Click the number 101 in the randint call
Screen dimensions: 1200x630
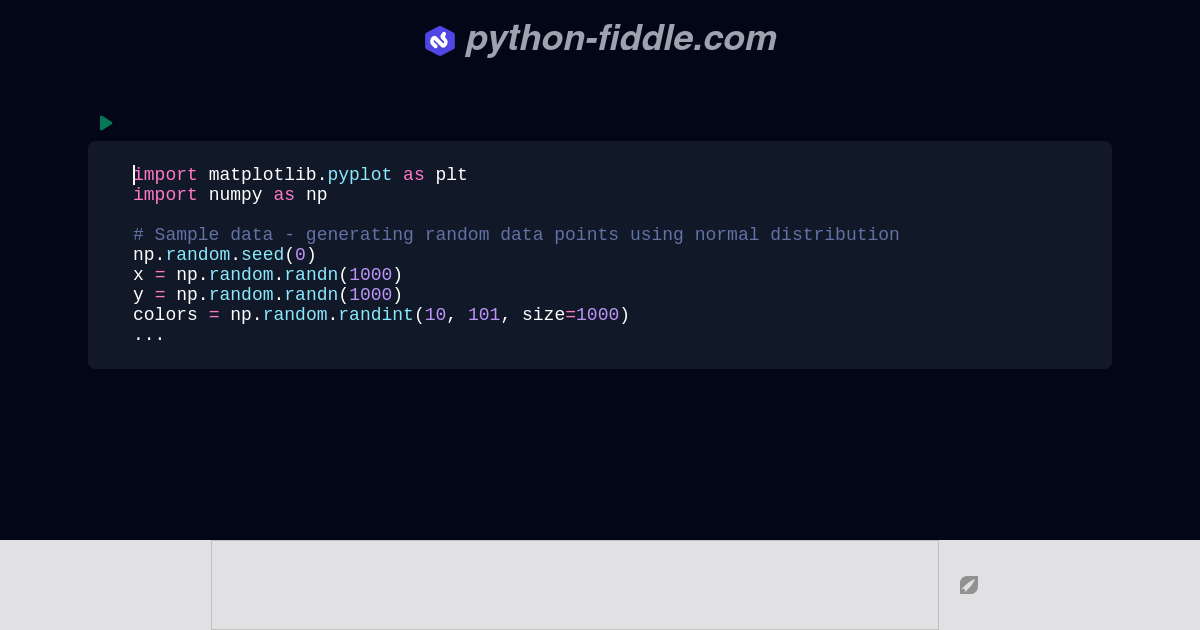click(x=484, y=315)
